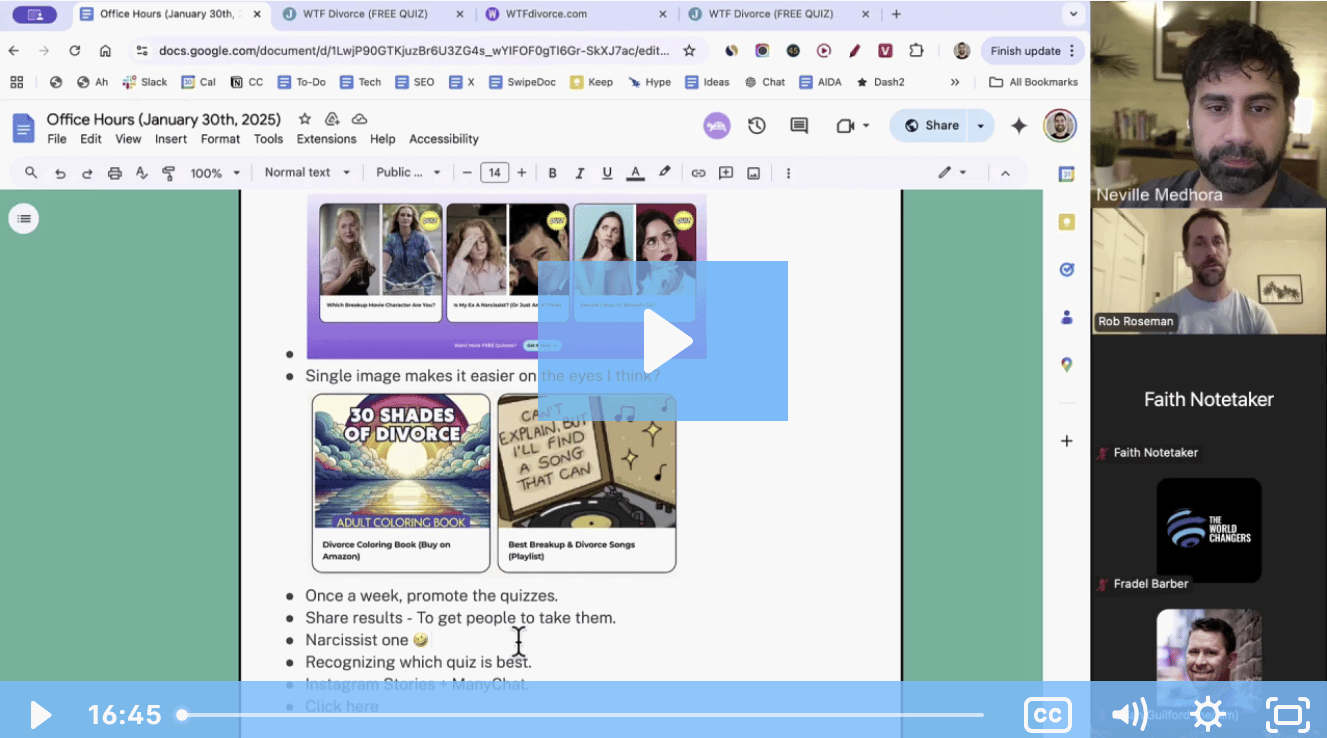The width and height of the screenshot is (1327, 738).
Task: Click the underline formatting icon
Action: click(x=606, y=173)
